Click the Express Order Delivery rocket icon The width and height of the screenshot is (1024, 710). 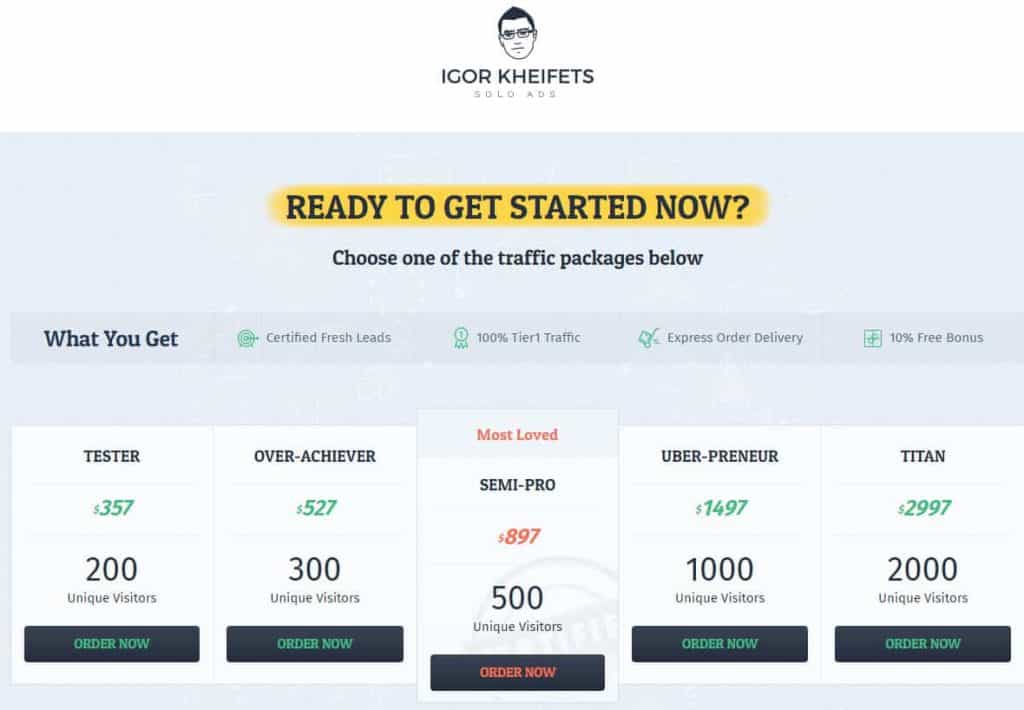pos(648,338)
